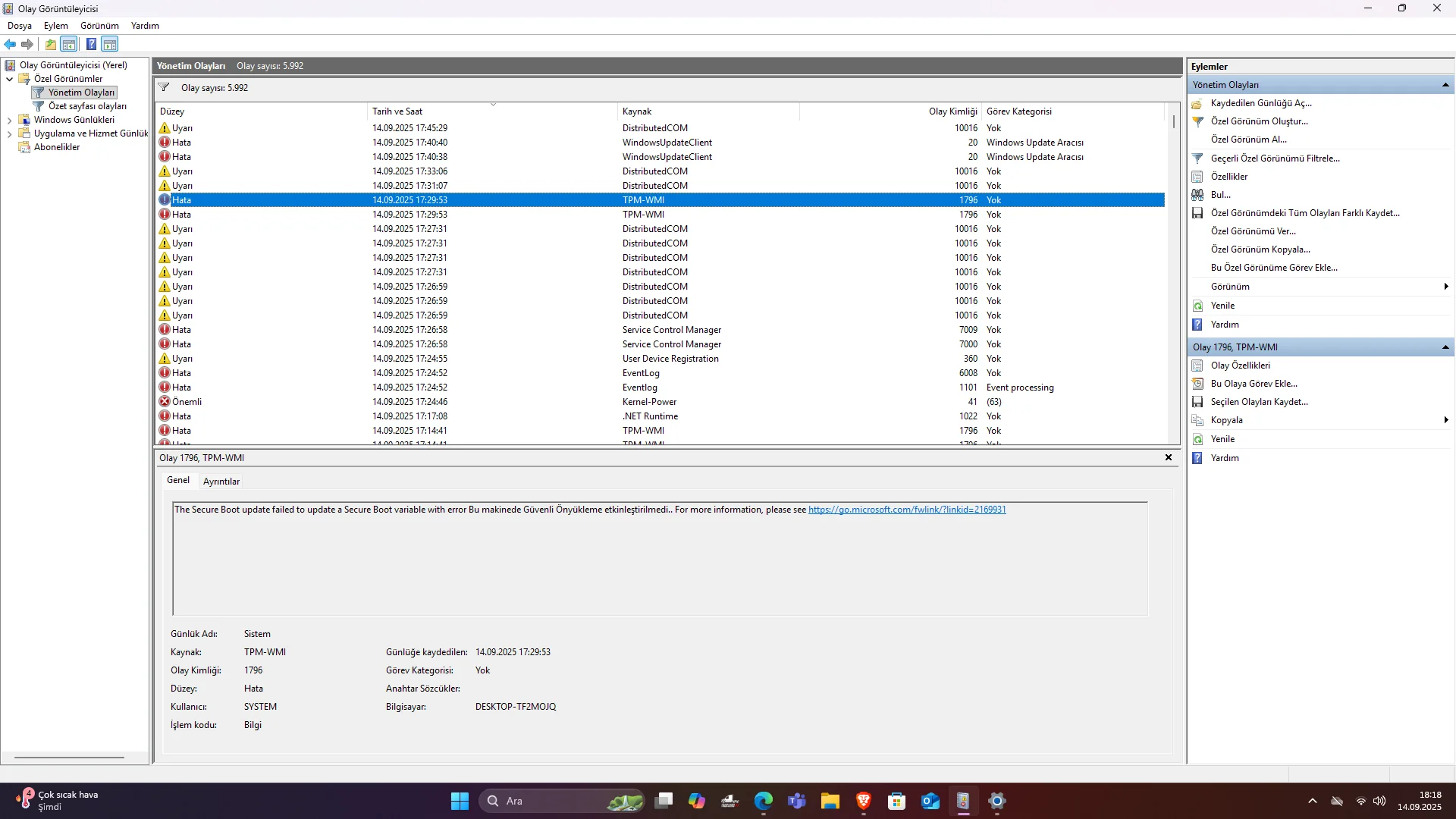
Task: Click Özel Görünüm Oluştur funnel action
Action: point(1258,121)
